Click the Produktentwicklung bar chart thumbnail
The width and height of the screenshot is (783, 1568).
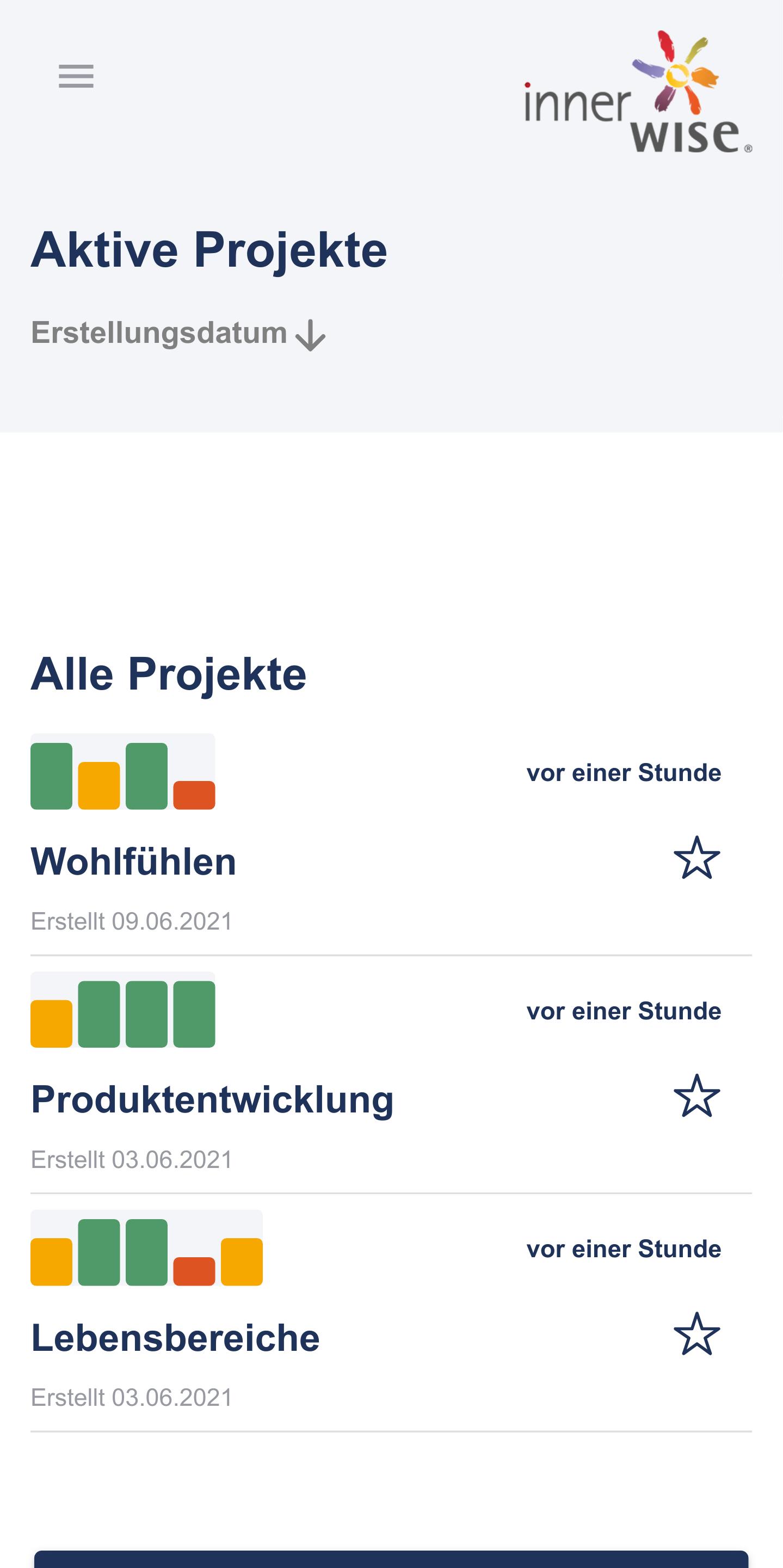pyautogui.click(x=123, y=1009)
